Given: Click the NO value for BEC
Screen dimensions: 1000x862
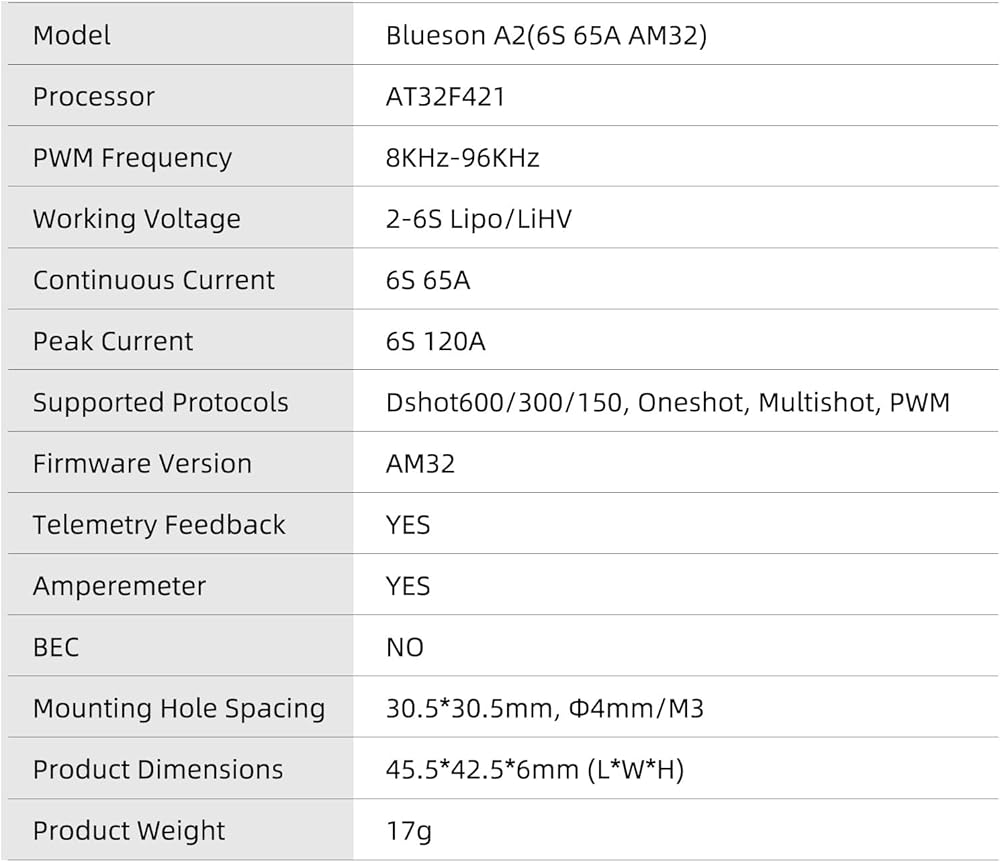Looking at the screenshot, I should 405,647.
